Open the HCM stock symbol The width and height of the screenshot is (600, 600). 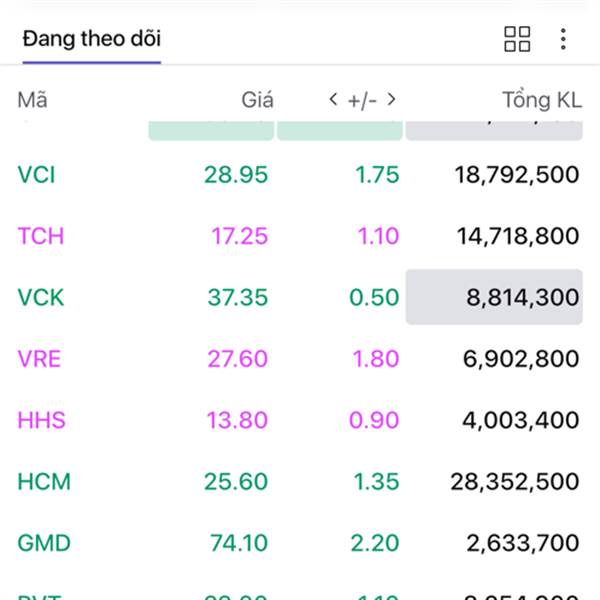(44, 481)
